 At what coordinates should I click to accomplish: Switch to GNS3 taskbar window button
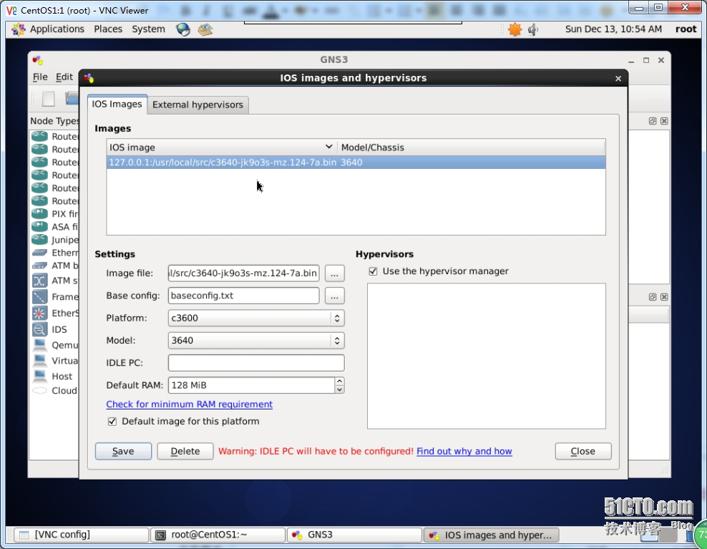tap(354, 535)
